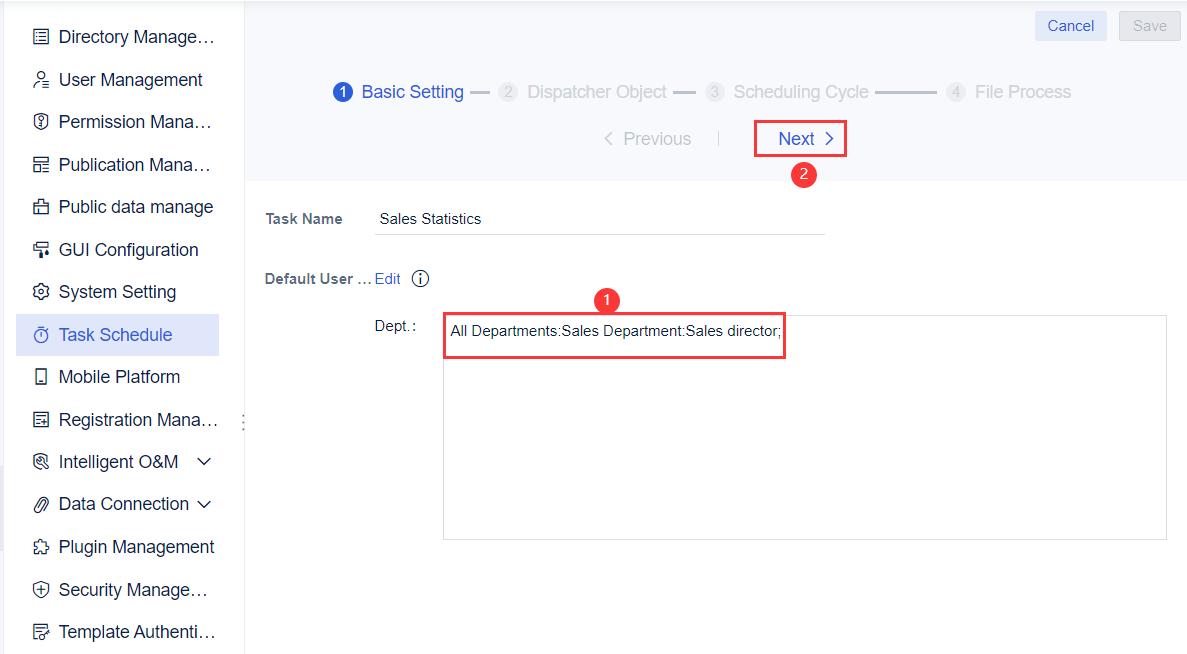The width and height of the screenshot is (1187, 654).
Task: Expand the Data Connection menu
Action: coord(205,504)
